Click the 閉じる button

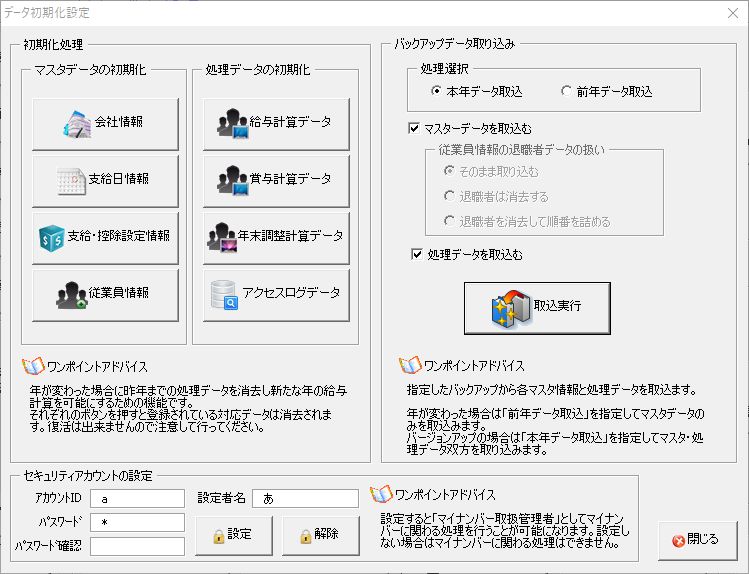[696, 540]
